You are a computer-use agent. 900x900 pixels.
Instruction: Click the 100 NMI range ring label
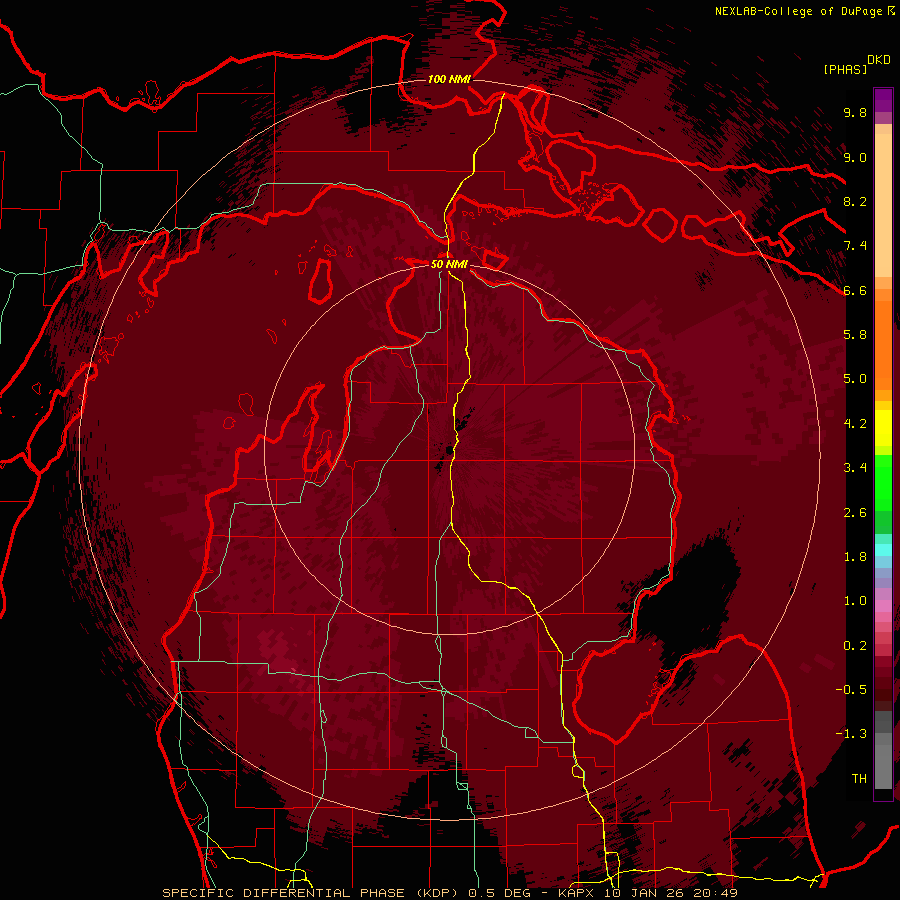[449, 79]
